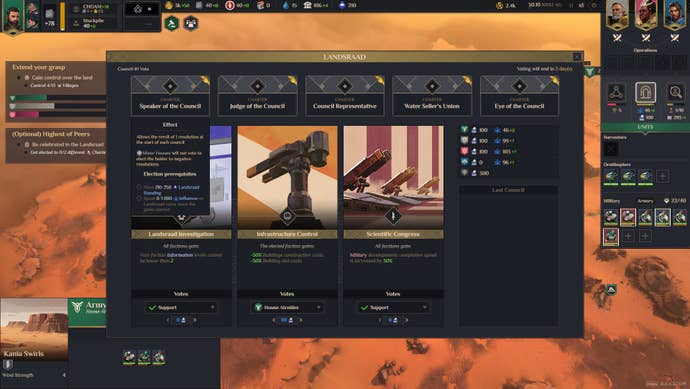Increase votes on Infrastructure Control
Viewport: 690px width, 389px height.
tap(301, 320)
